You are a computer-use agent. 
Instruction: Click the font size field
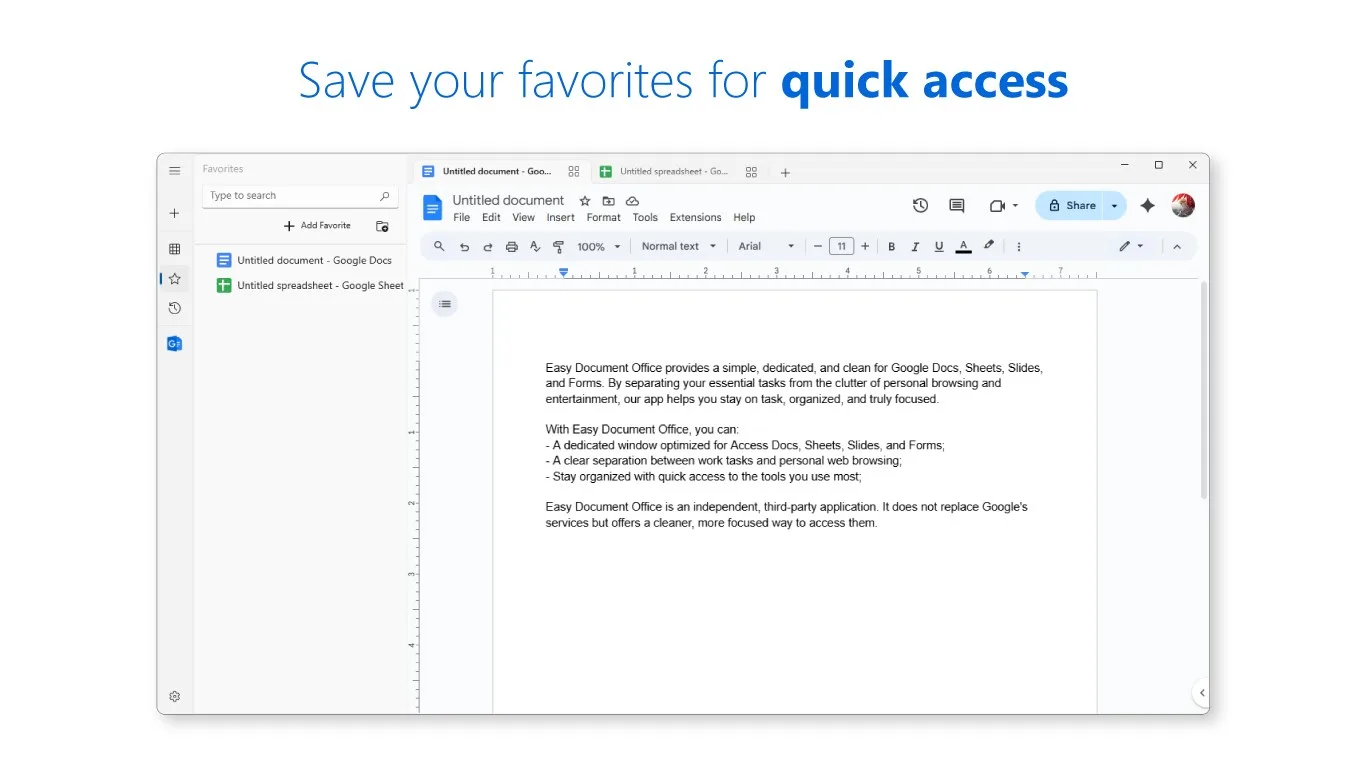tap(842, 246)
